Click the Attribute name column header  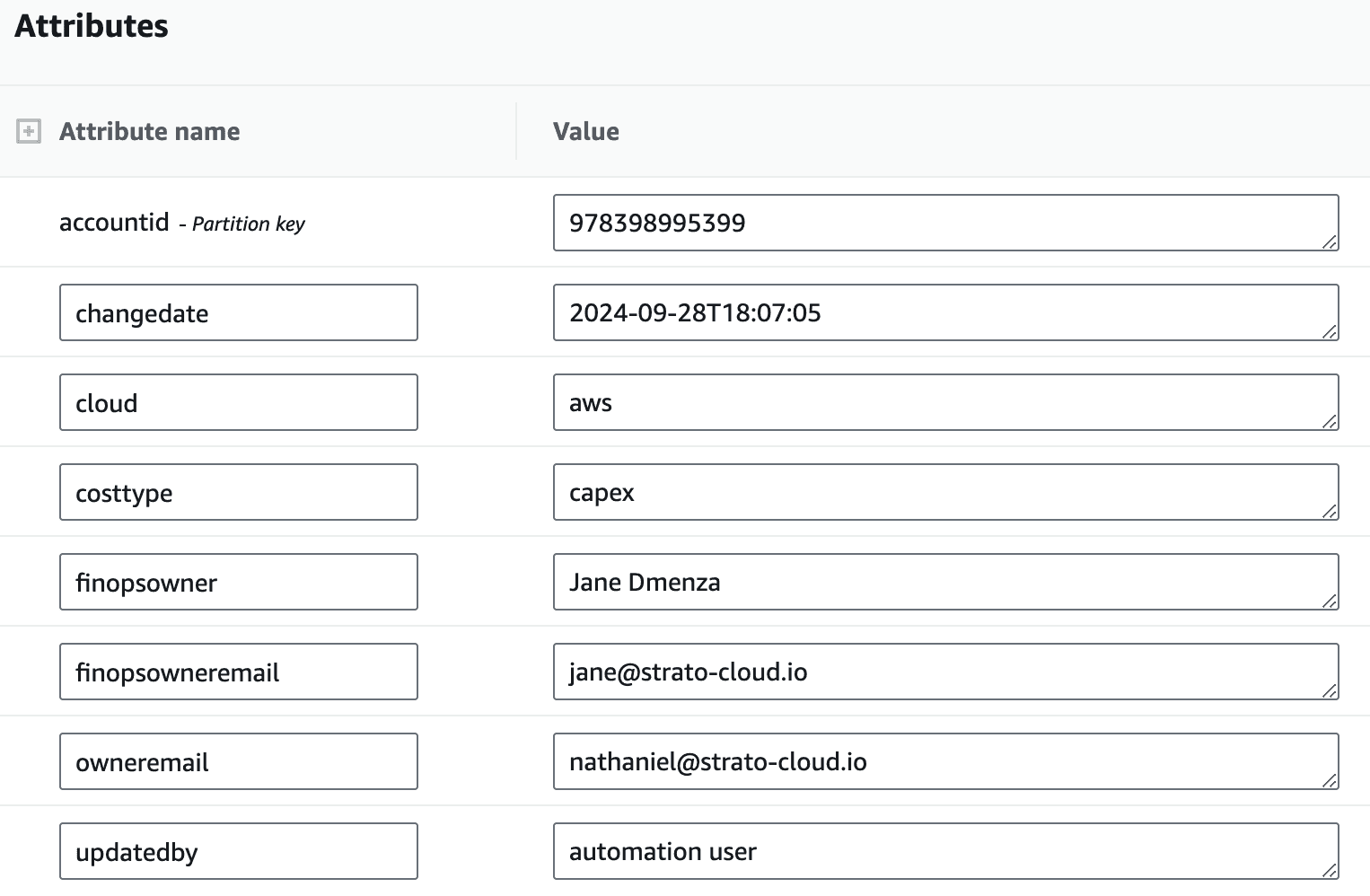[x=149, y=132]
